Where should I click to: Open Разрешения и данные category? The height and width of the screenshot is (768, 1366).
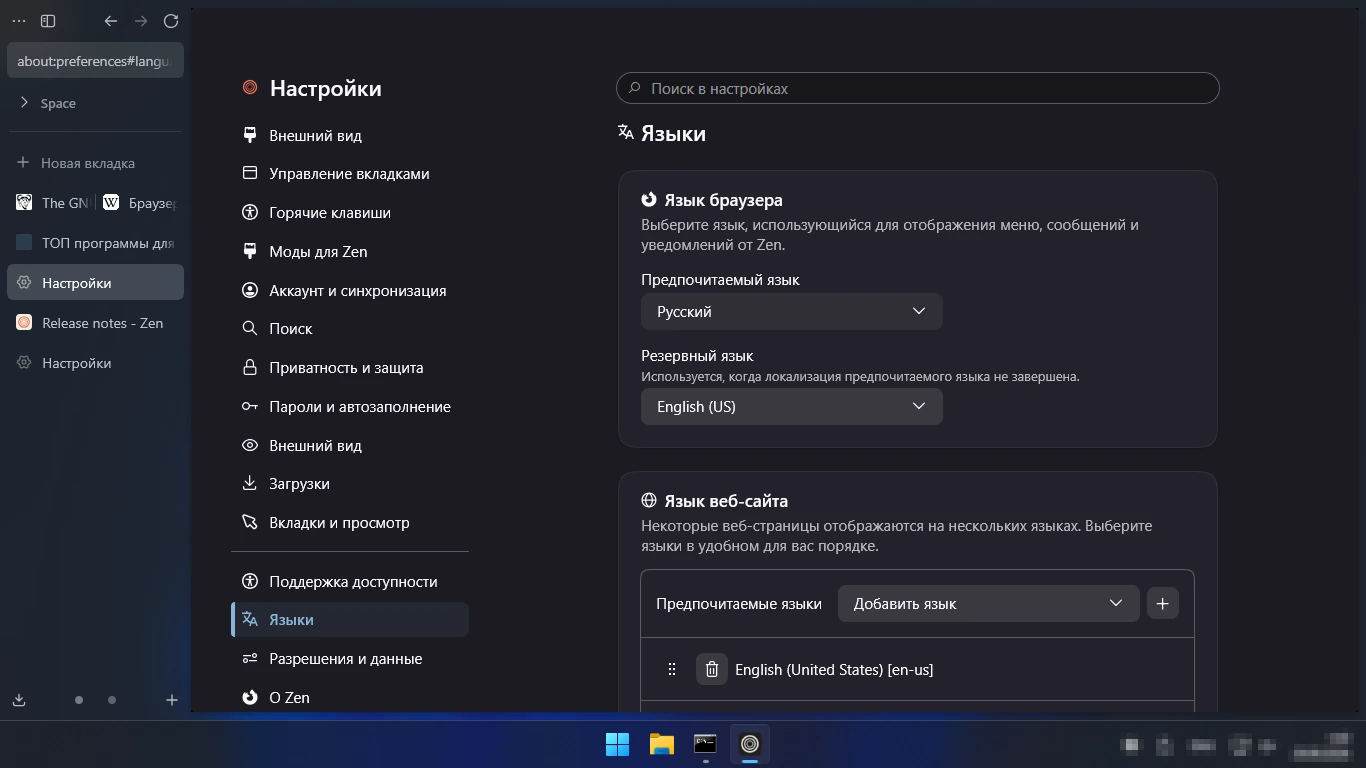350,659
